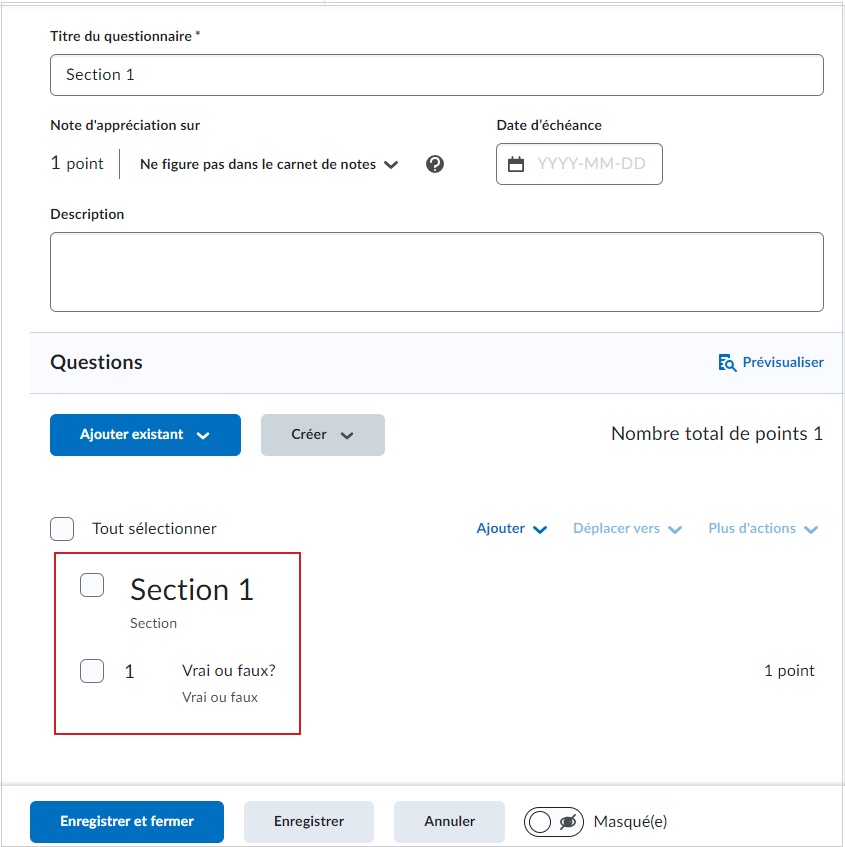Click the help question mark icon

[x=435, y=164]
